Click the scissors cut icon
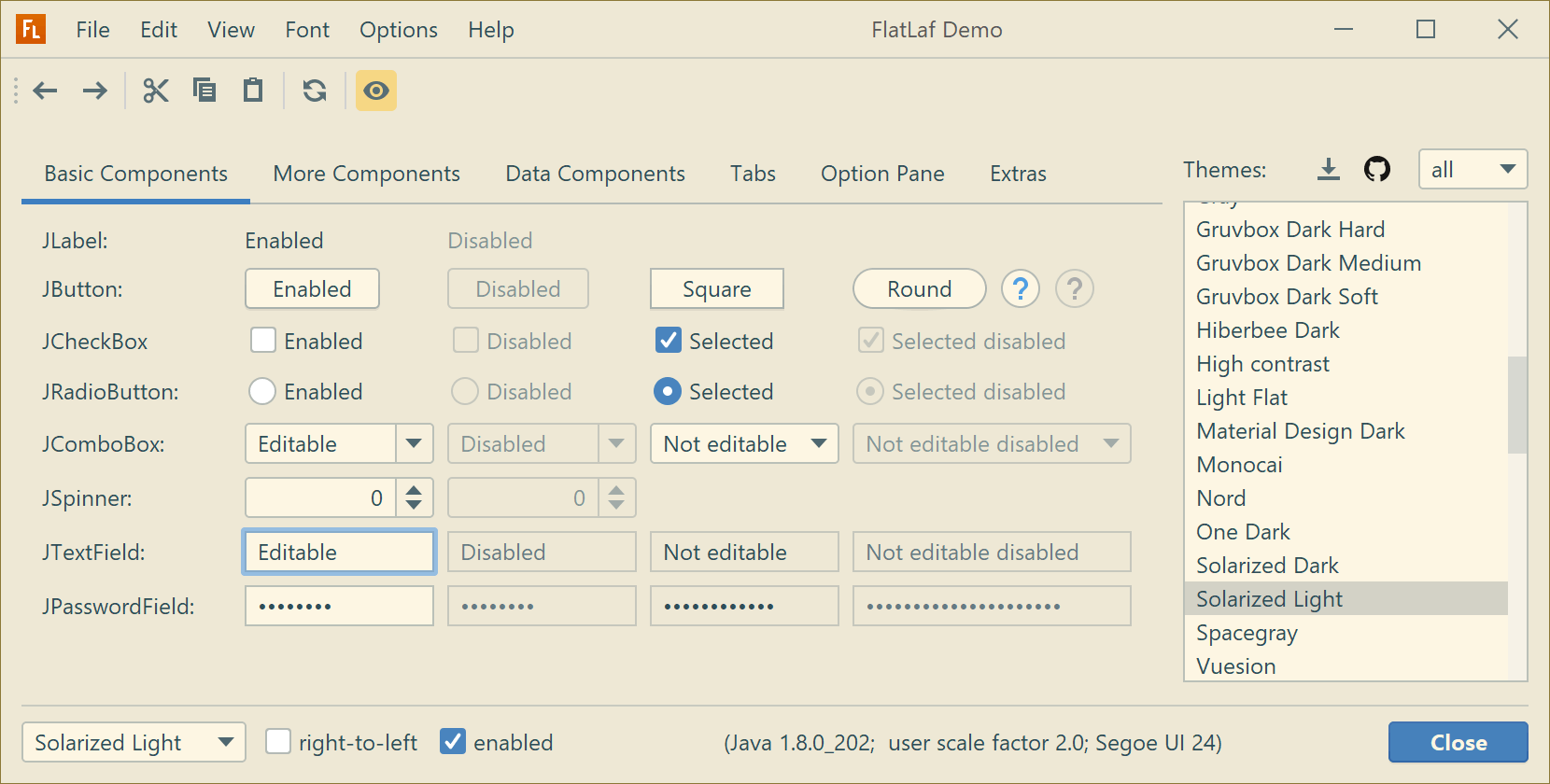1550x784 pixels. point(156,91)
